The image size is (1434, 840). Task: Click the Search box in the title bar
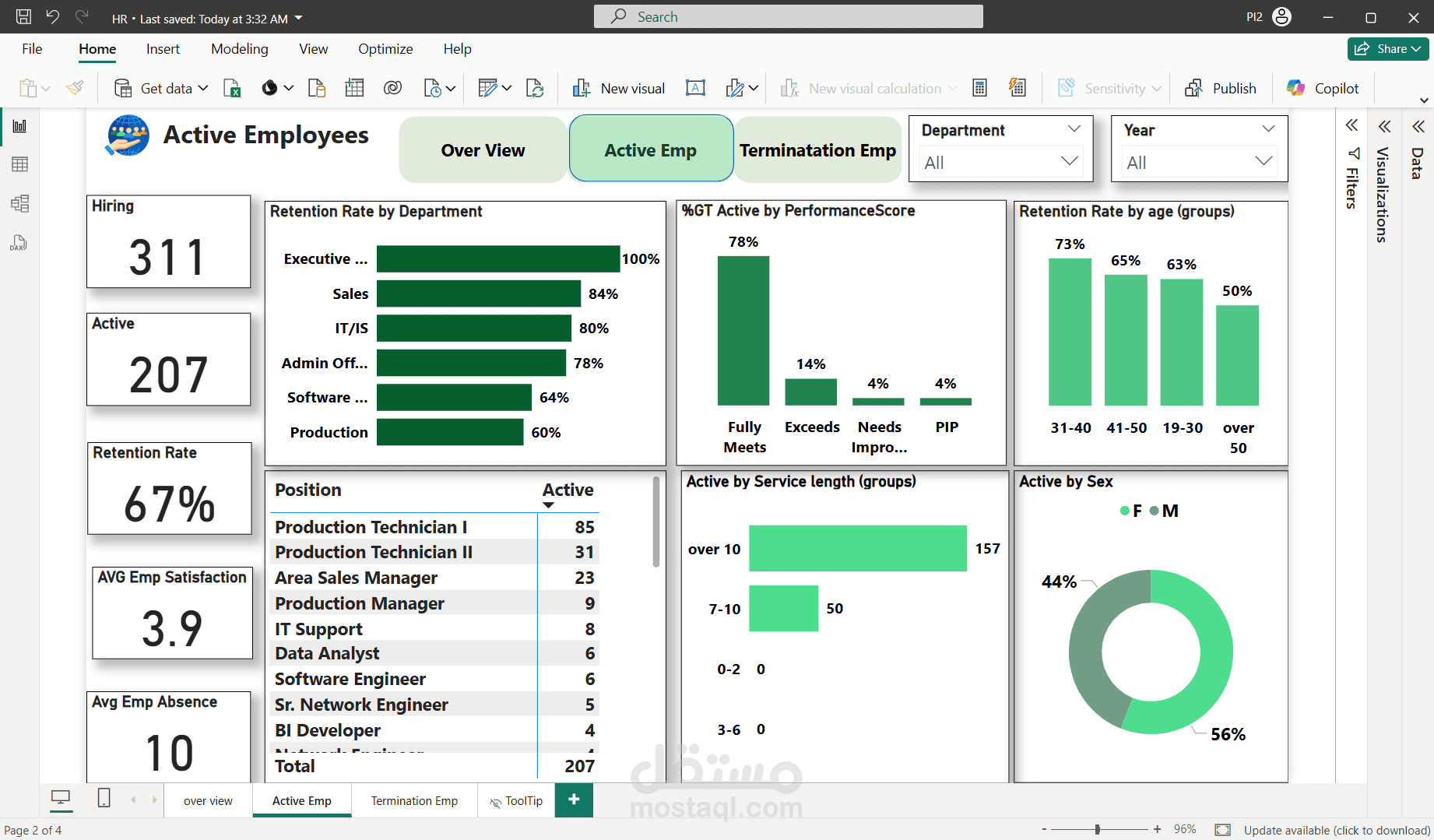pos(788,16)
